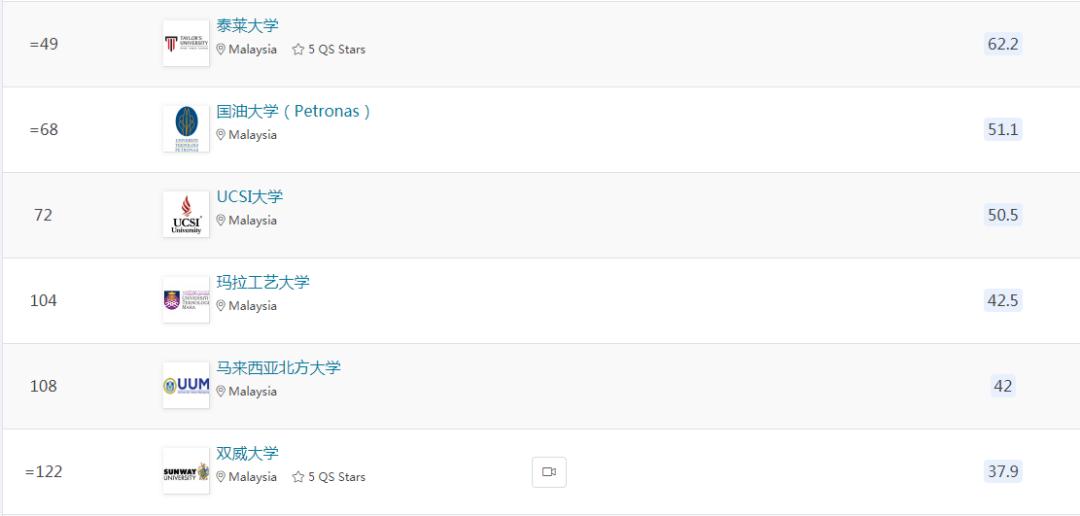Image resolution: width=1080 pixels, height=516 pixels.
Task: Click the QS Stars icon under 泰莱大学
Action: coord(297,50)
